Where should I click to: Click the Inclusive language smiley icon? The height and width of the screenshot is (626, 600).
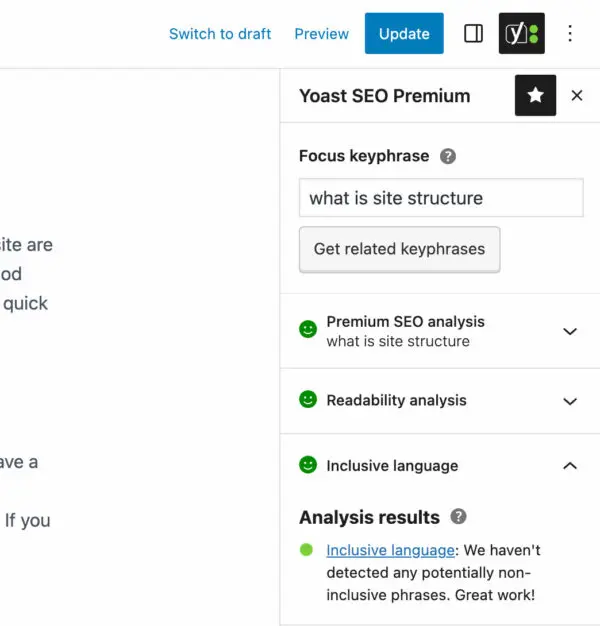tap(308, 465)
